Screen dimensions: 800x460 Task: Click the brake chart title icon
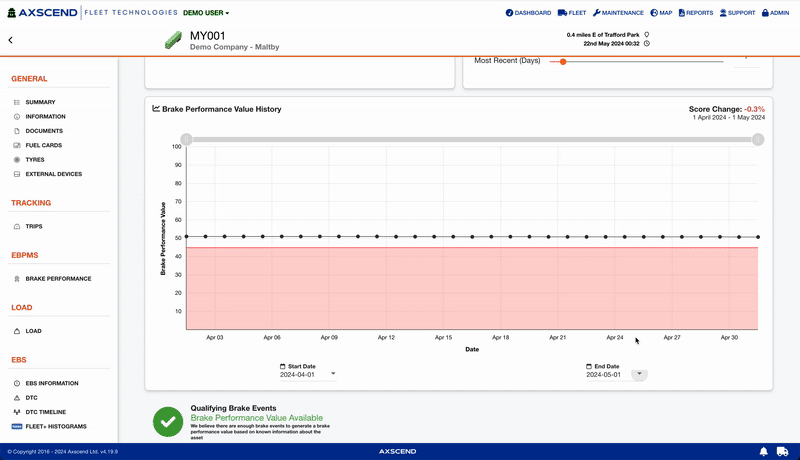pyautogui.click(x=156, y=109)
